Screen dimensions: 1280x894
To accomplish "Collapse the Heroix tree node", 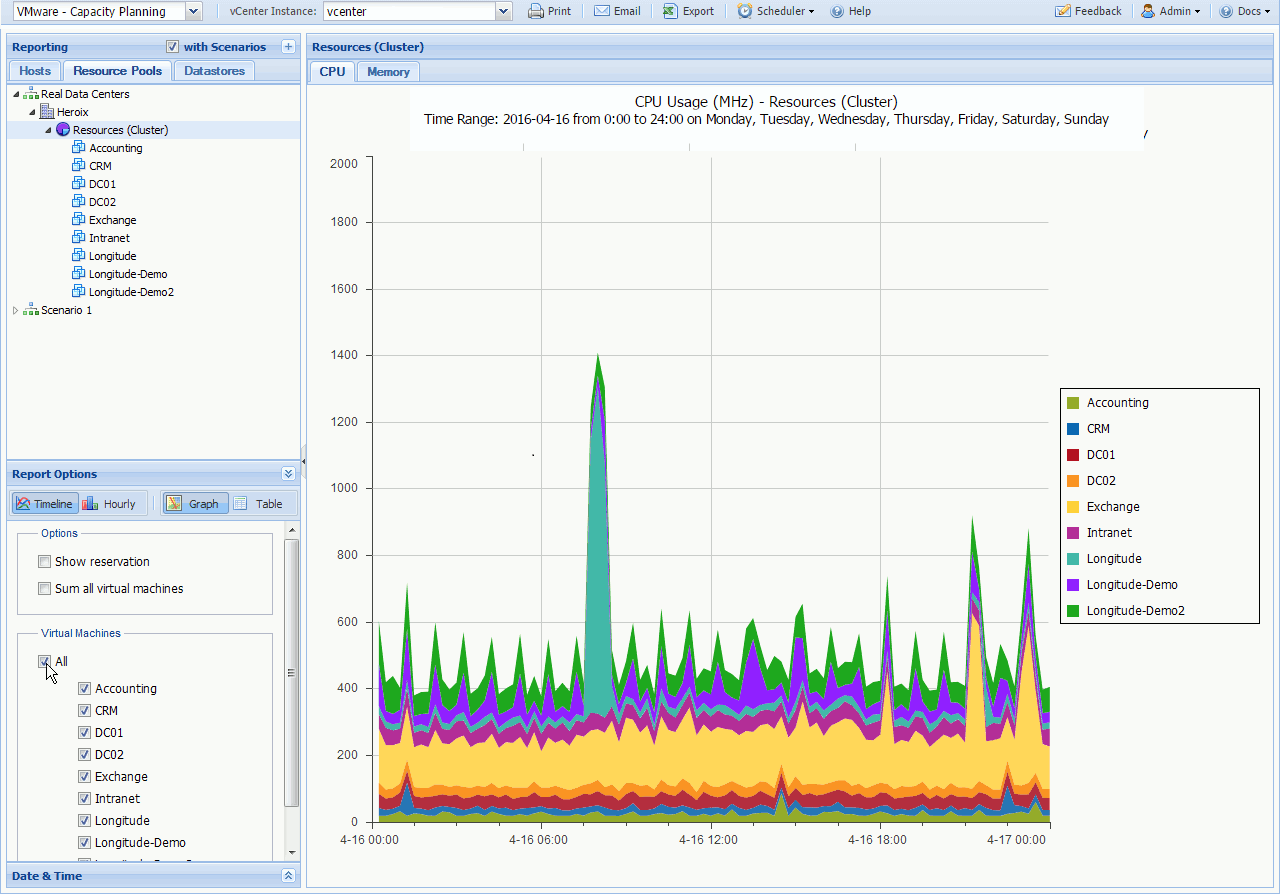I will point(32,112).
